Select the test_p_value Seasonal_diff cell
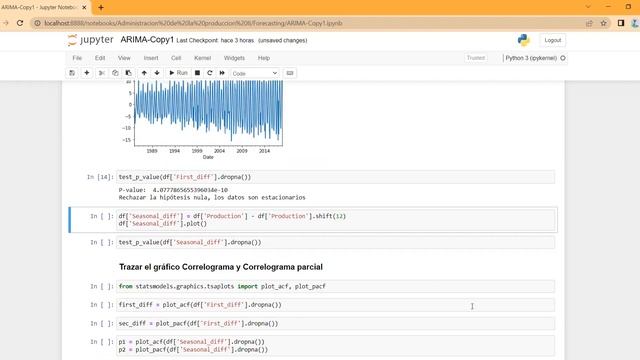Image resolution: width=640 pixels, height=360 pixels. pos(336,242)
